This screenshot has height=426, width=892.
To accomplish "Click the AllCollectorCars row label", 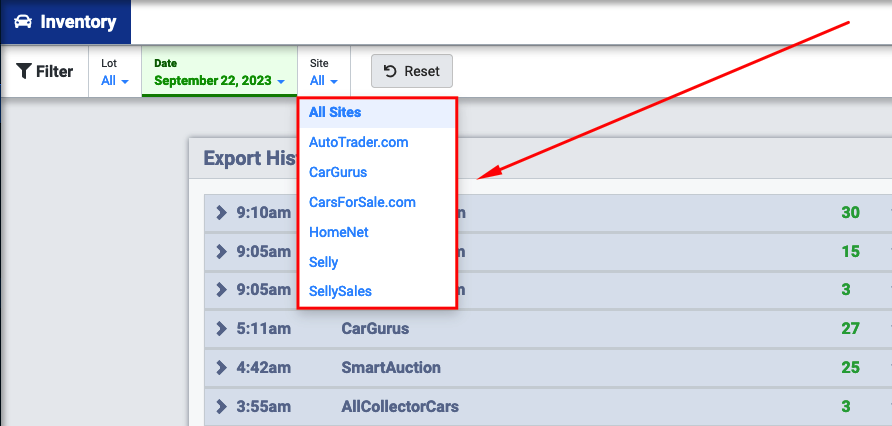I will (x=400, y=407).
